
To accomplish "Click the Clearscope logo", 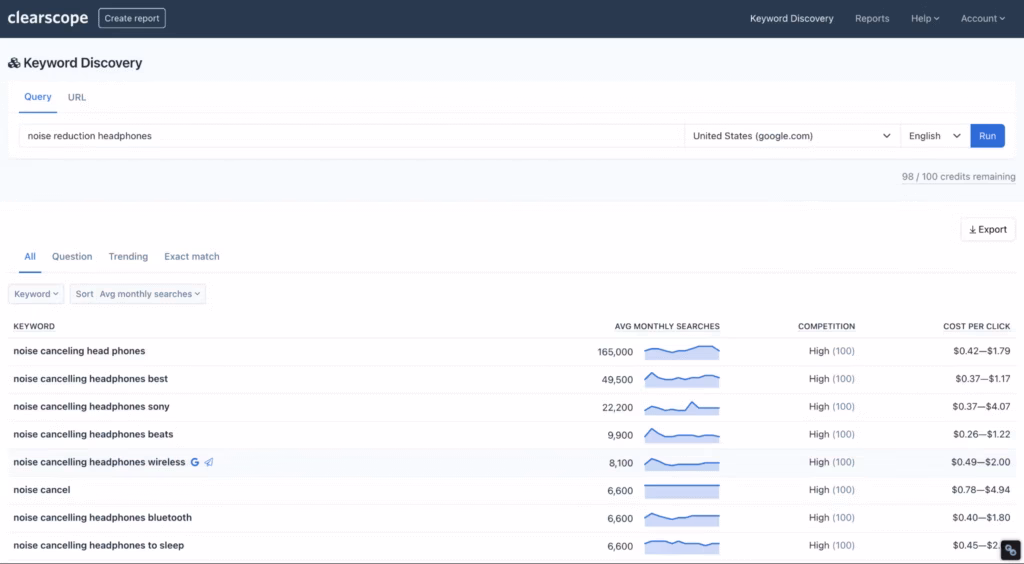I will 48,18.
